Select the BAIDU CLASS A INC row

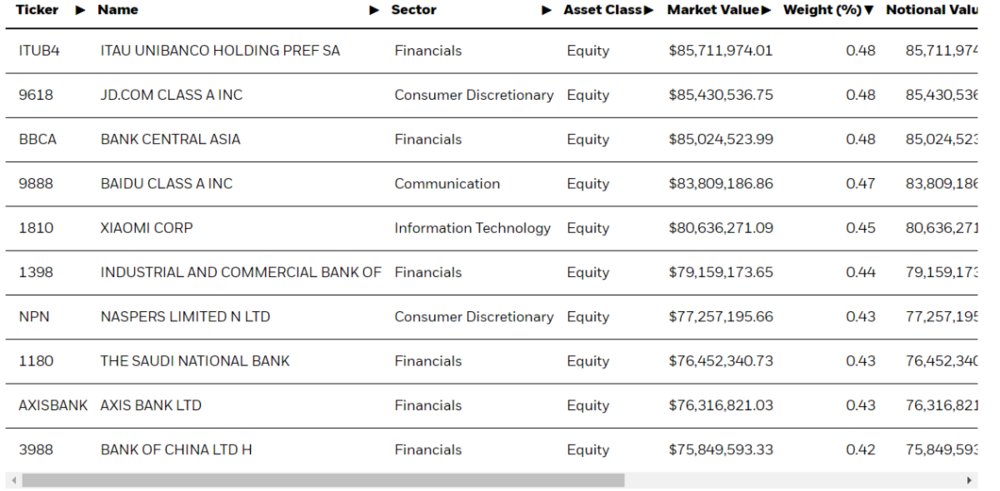coord(492,184)
